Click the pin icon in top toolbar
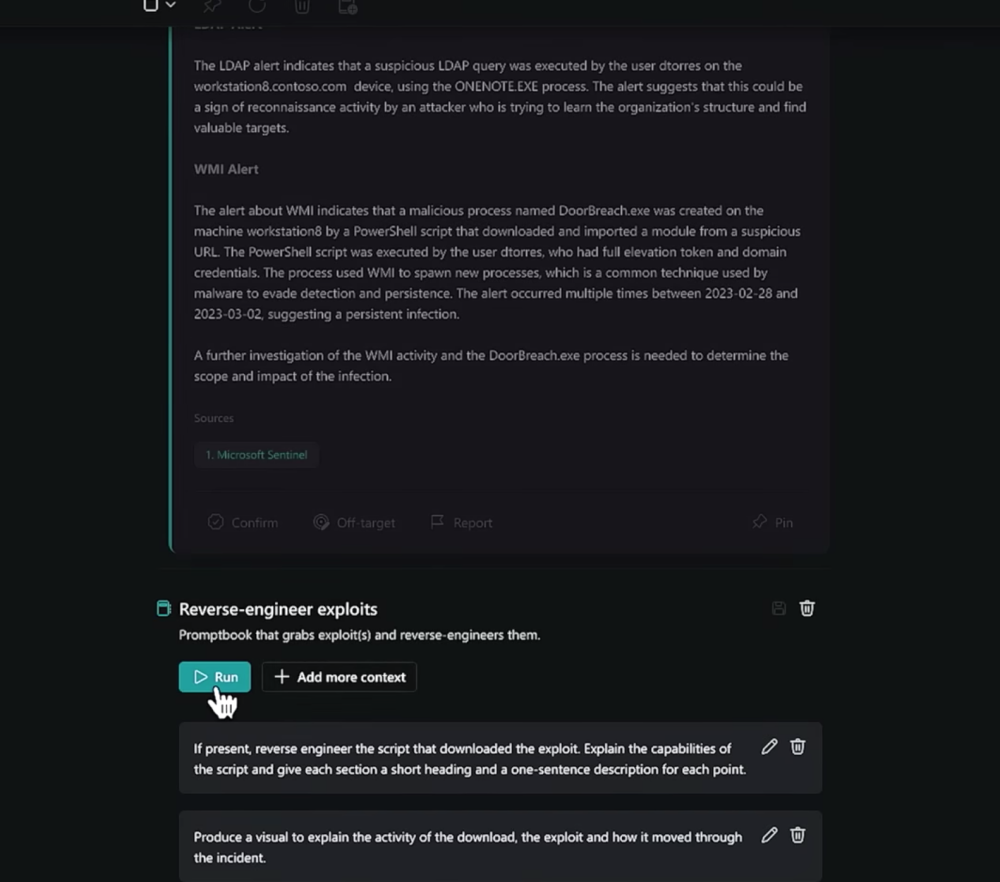Viewport: 1000px width, 882px height. (212, 6)
